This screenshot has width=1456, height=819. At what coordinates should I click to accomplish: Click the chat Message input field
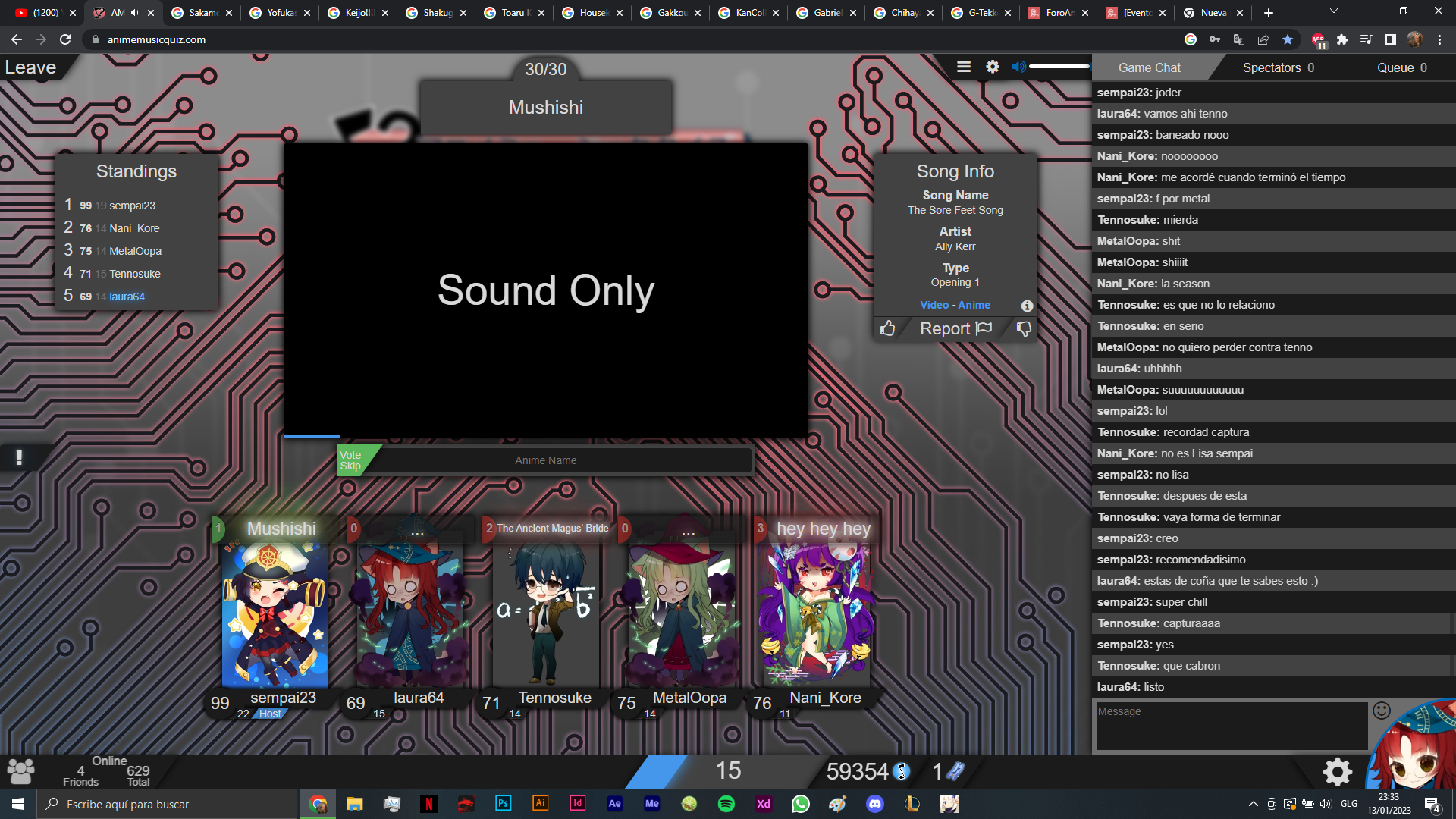pyautogui.click(x=1231, y=726)
